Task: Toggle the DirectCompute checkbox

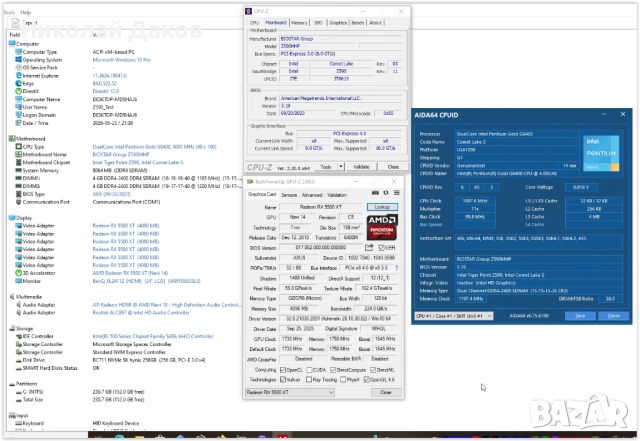Action: pyautogui.click(x=333, y=370)
